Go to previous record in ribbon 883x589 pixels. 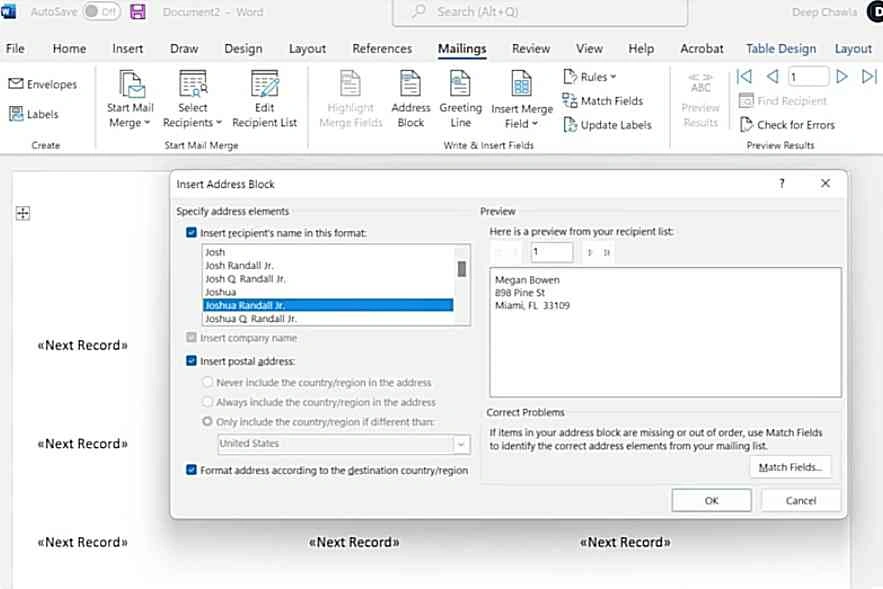tap(773, 76)
